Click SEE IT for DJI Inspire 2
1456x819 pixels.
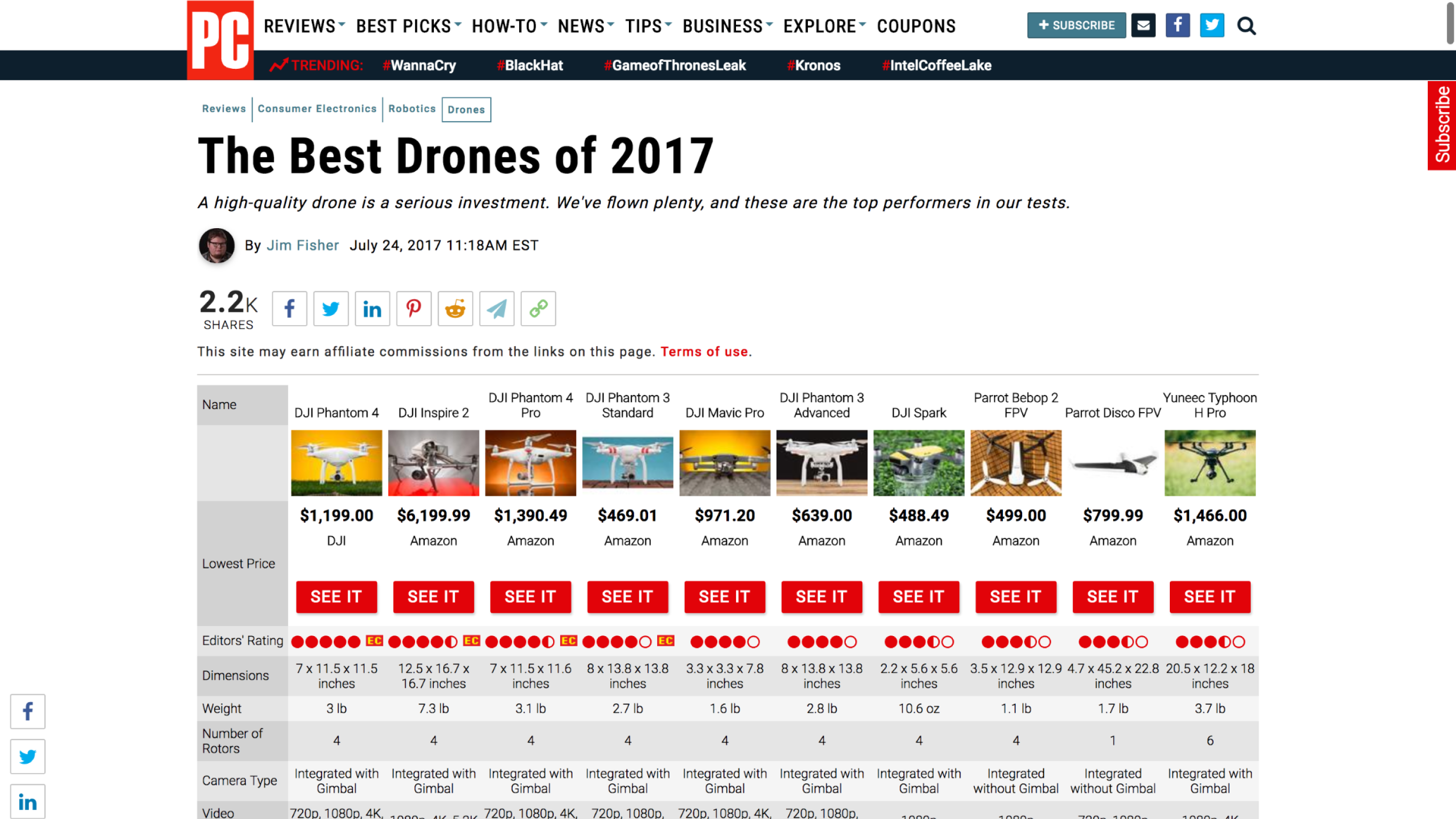pos(433,597)
